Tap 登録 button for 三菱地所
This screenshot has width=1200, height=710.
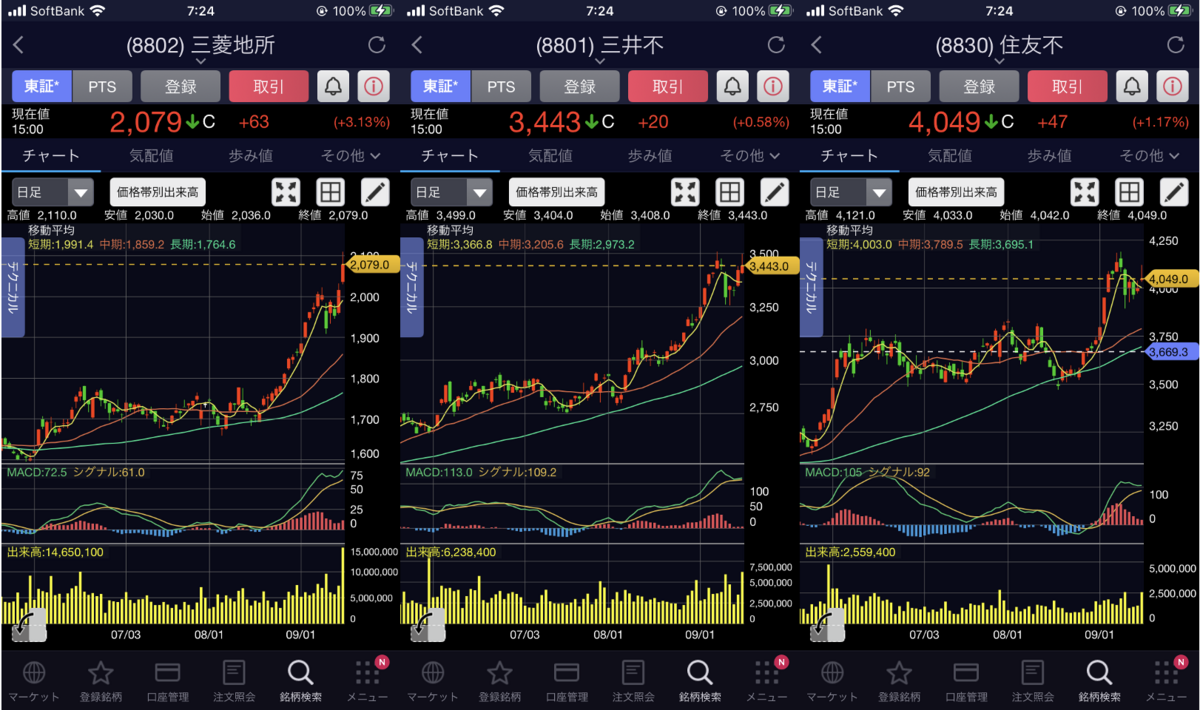[180, 87]
